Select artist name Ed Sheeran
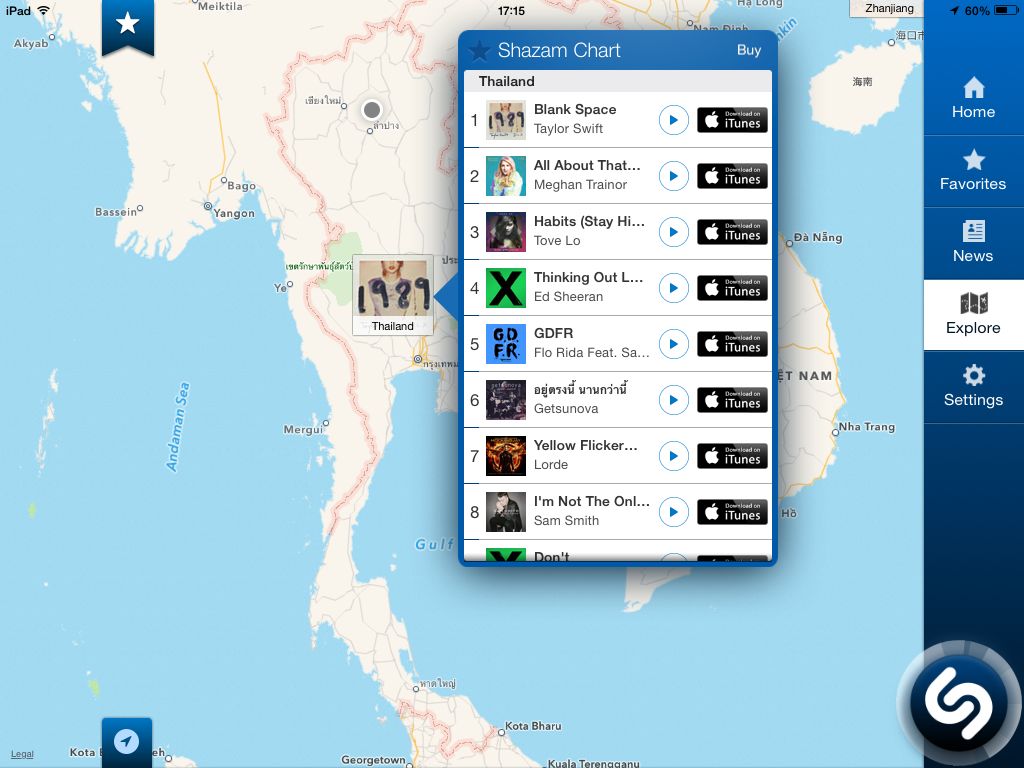Screen dimensions: 1024x768 tap(568, 296)
